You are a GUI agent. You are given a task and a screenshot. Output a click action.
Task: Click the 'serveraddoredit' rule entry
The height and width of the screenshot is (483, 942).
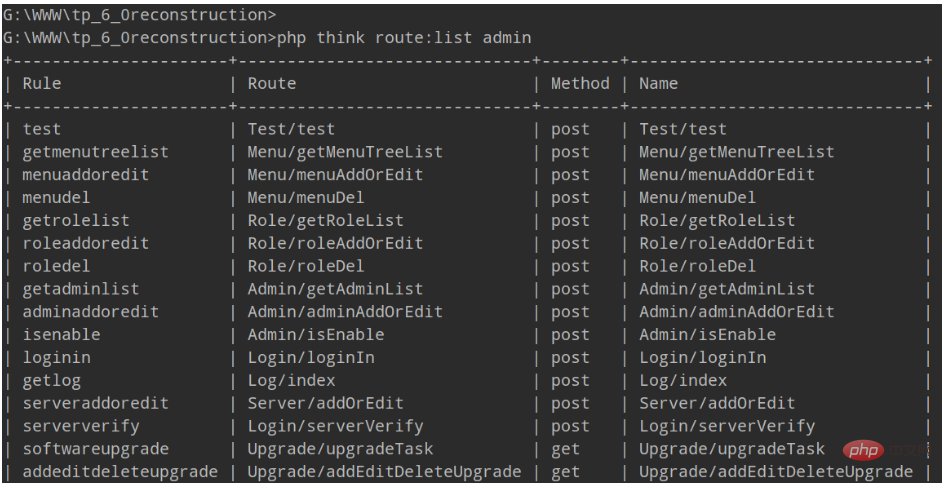tap(96, 403)
